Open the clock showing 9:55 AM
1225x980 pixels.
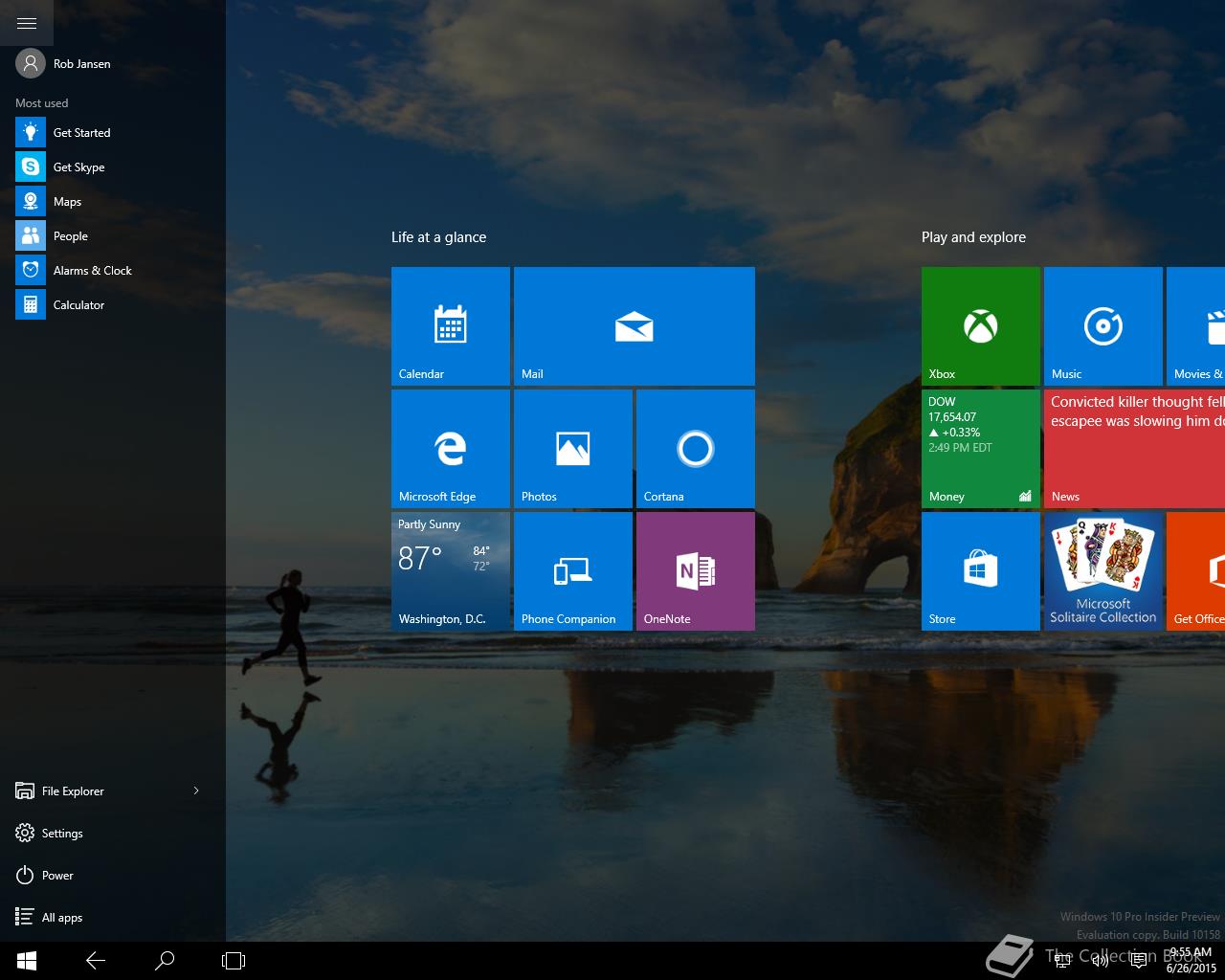pyautogui.click(x=1191, y=961)
